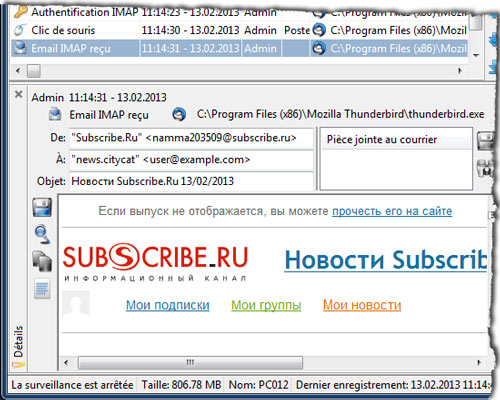Screen dimensions: 500x400
Task: Open the Мои подписки link
Action: pos(168,305)
